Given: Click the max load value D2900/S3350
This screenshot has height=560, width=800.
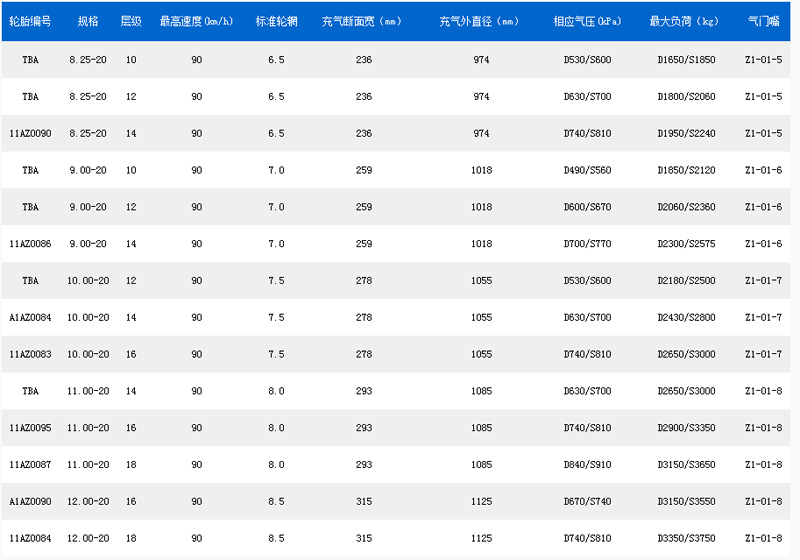Looking at the screenshot, I should [x=686, y=428].
